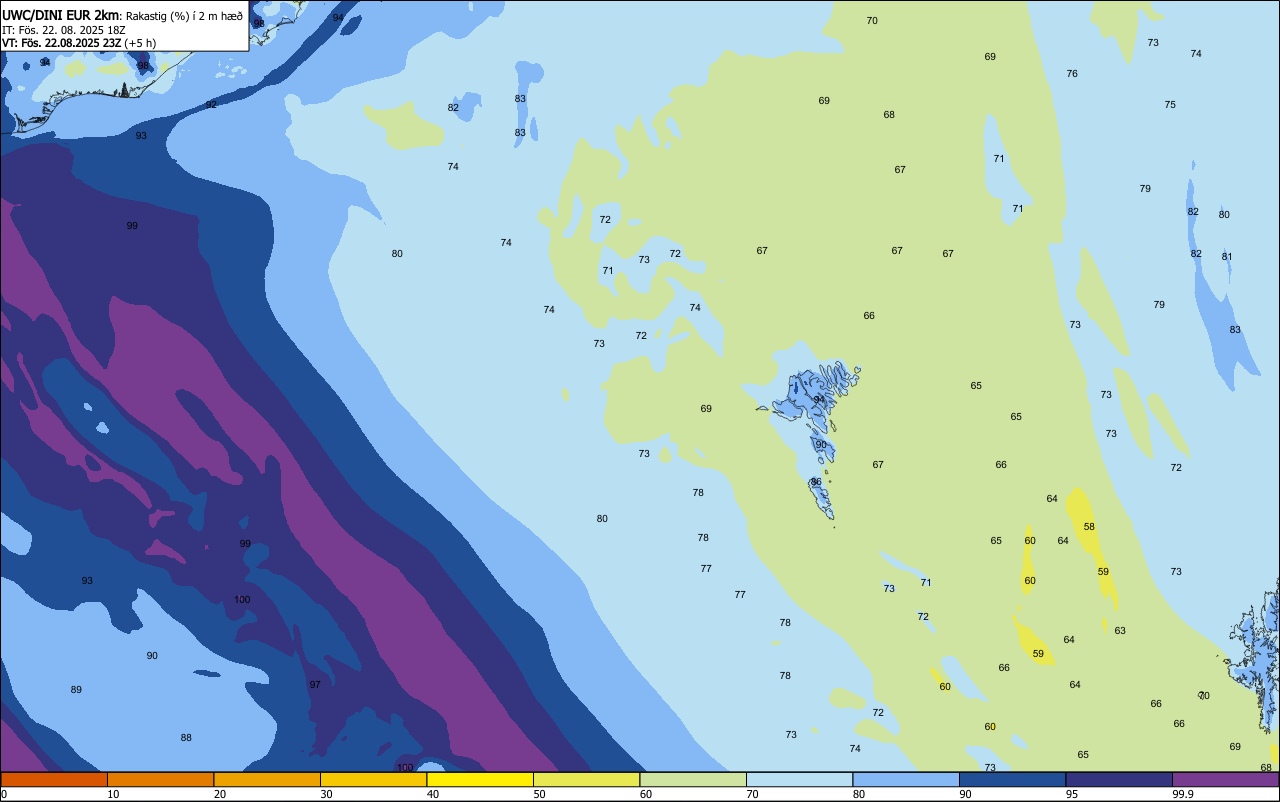
Task: Click the "95" color scale tick label
Action: point(1072,794)
